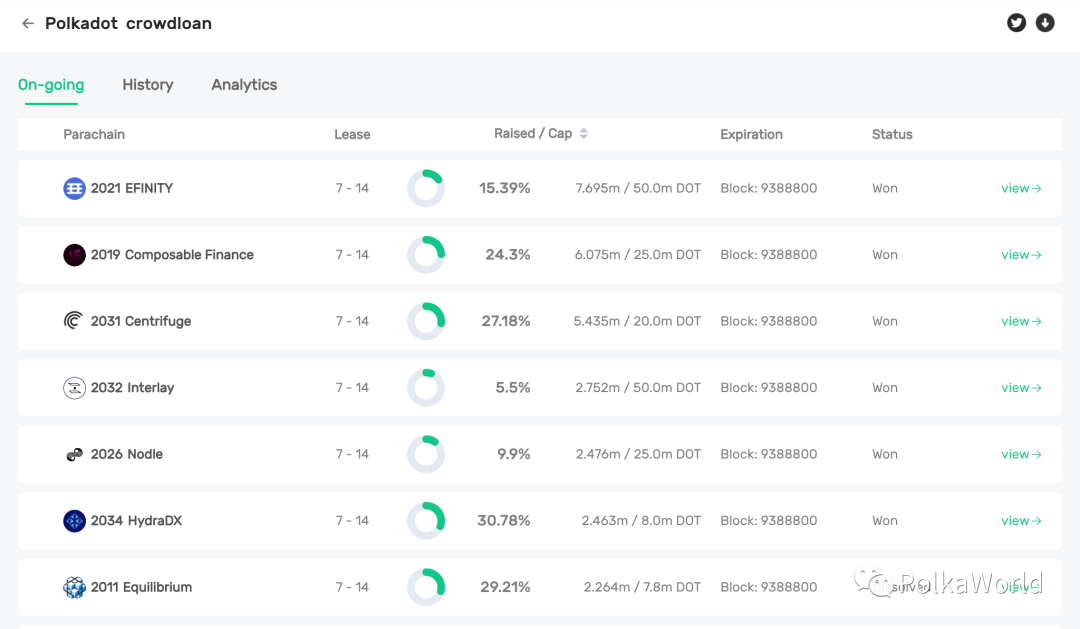The image size is (1080, 629).
Task: Click the Centrifuge 27.18% progress ring
Action: 426,321
